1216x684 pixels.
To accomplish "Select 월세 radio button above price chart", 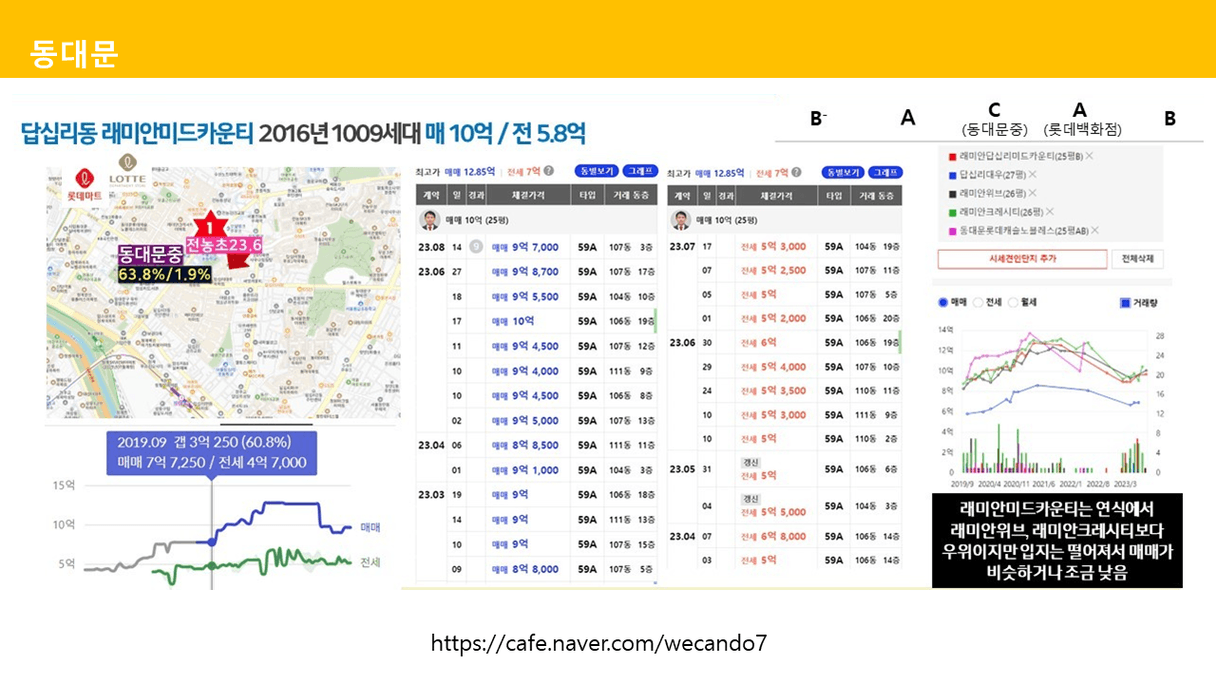I will click(1013, 302).
